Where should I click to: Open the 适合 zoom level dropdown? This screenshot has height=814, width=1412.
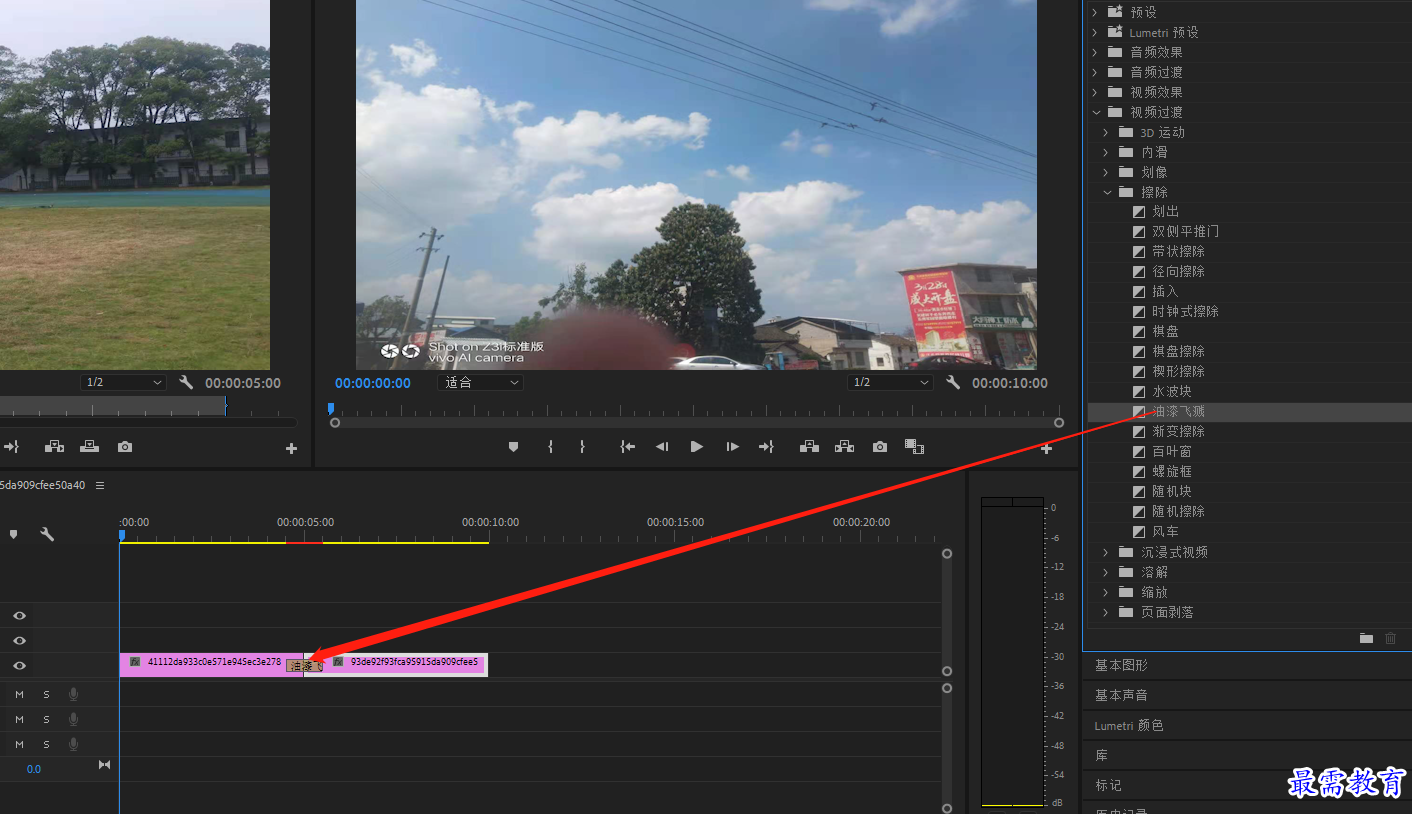click(480, 383)
